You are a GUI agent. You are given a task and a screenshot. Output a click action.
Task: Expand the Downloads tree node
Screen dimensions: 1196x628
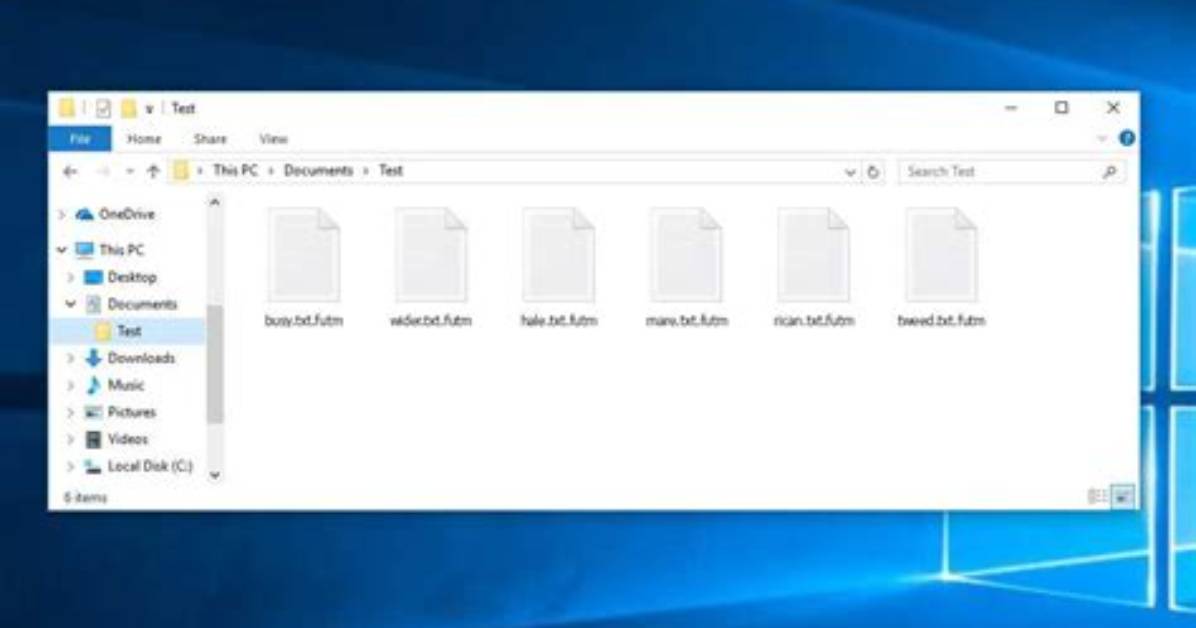(x=71, y=358)
